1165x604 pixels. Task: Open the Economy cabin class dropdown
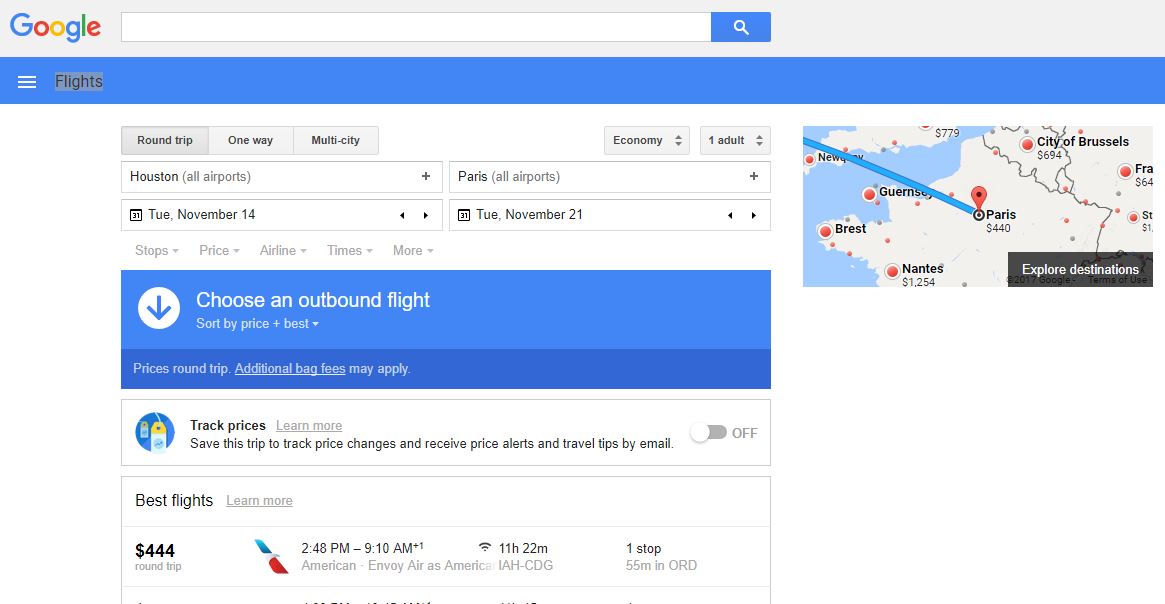click(x=646, y=141)
